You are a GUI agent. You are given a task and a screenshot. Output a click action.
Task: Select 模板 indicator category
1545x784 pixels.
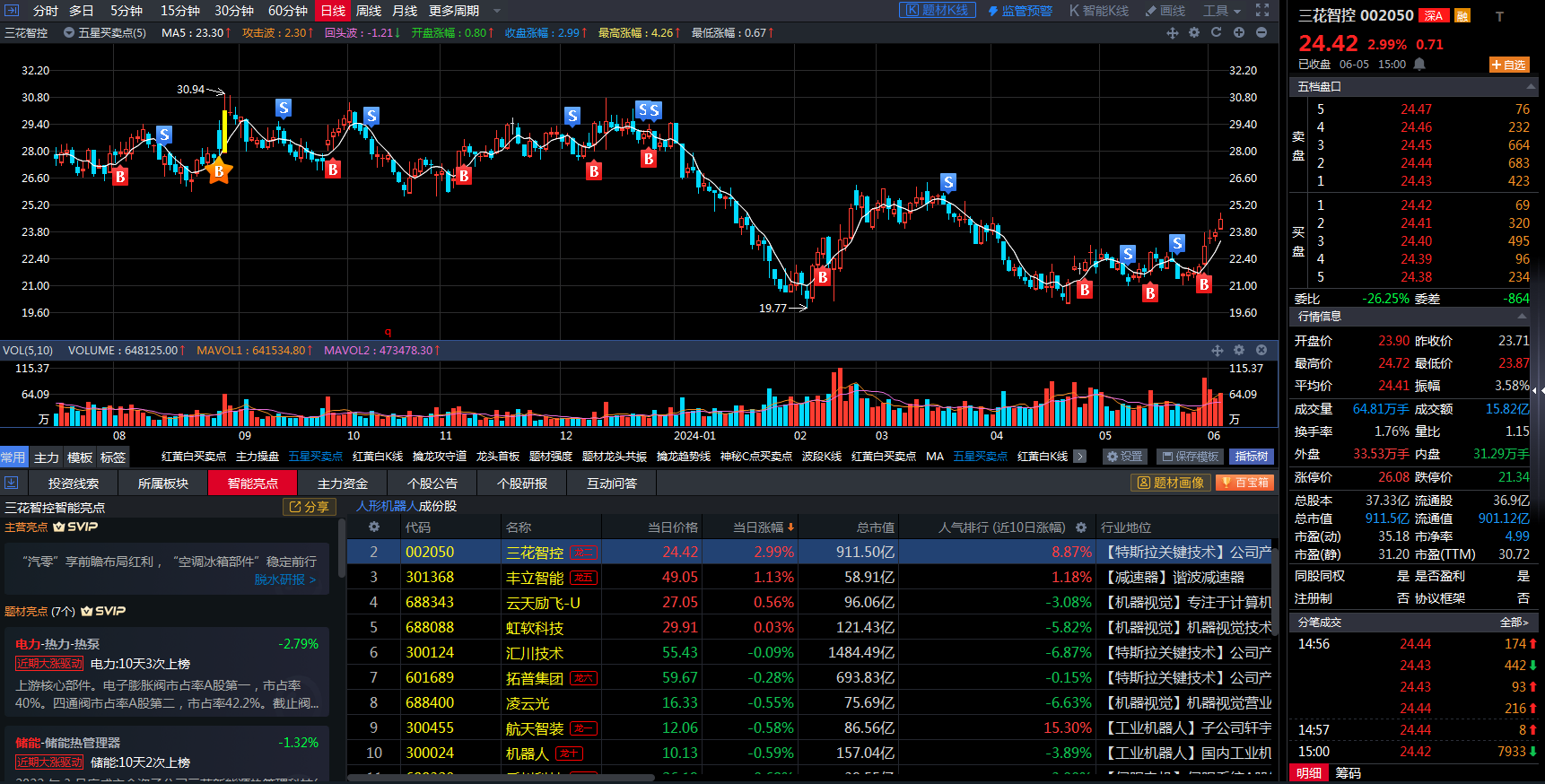tap(80, 457)
